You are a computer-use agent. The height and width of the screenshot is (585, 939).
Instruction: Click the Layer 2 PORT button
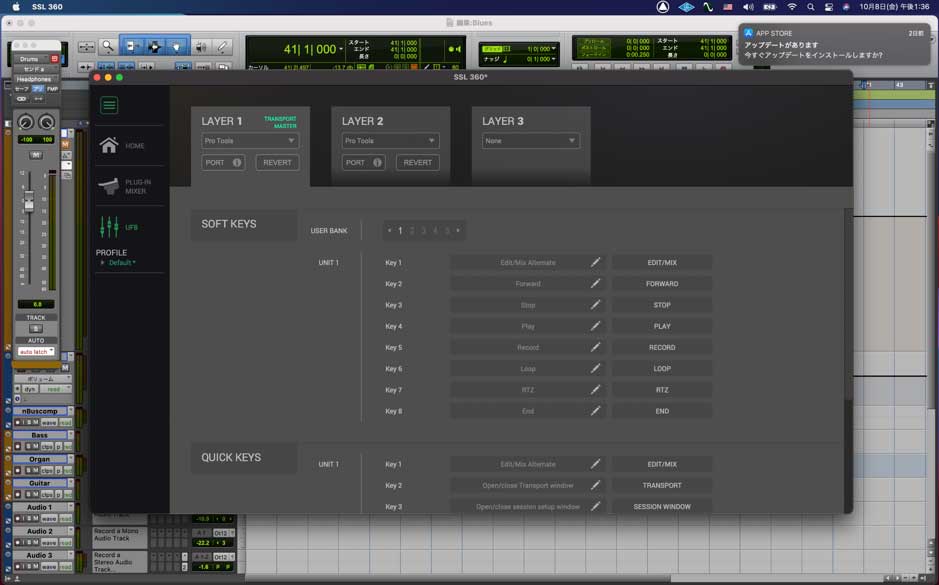pos(363,163)
